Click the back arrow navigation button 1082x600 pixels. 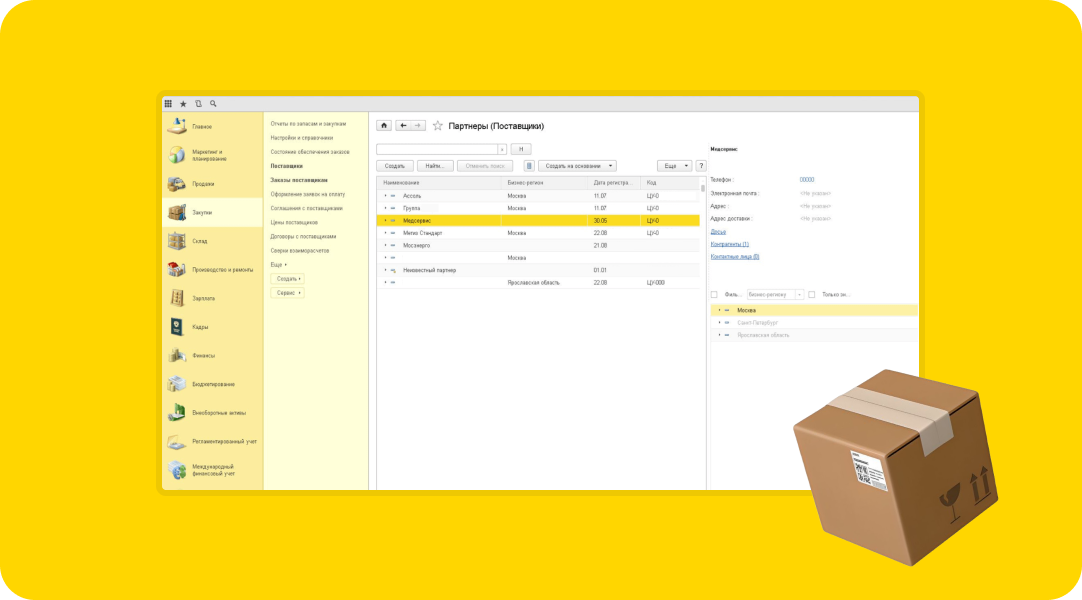click(403, 126)
